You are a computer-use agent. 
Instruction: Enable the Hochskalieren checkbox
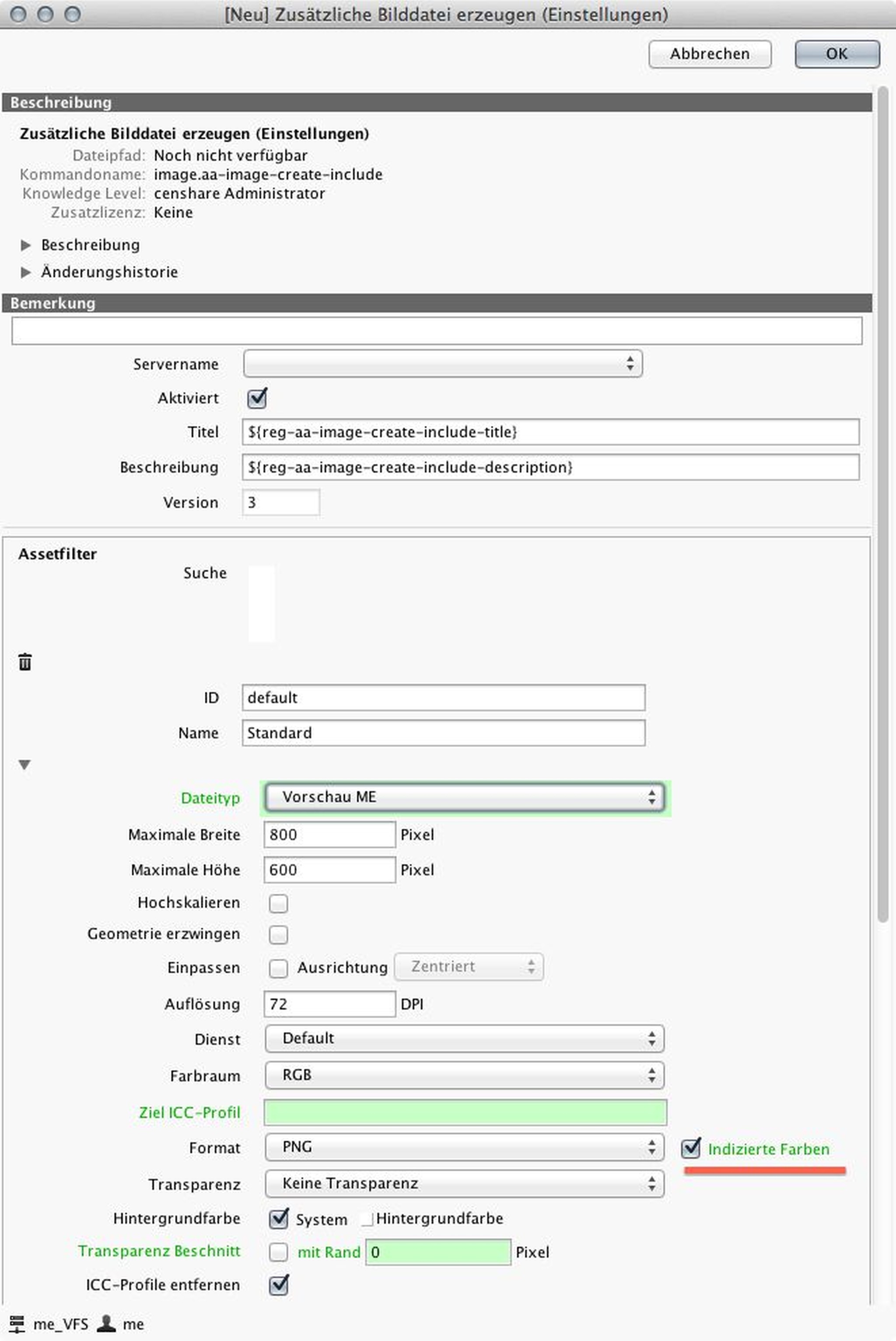point(278,903)
